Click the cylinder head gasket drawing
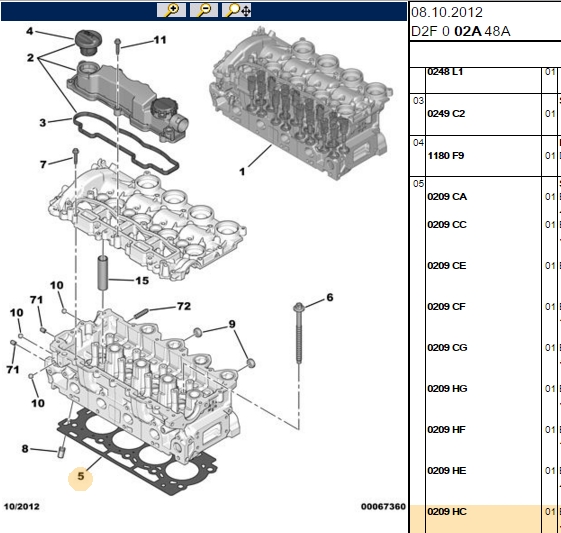Screen dimensions: 561x533 [x=138, y=453]
